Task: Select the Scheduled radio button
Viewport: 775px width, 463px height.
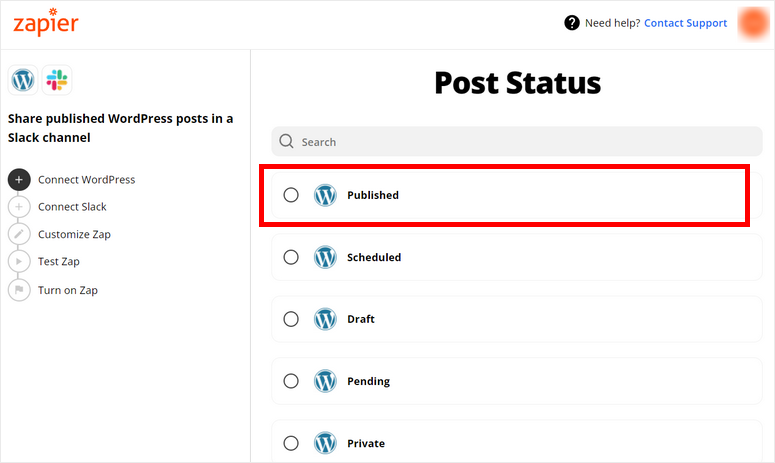Action: 291,257
